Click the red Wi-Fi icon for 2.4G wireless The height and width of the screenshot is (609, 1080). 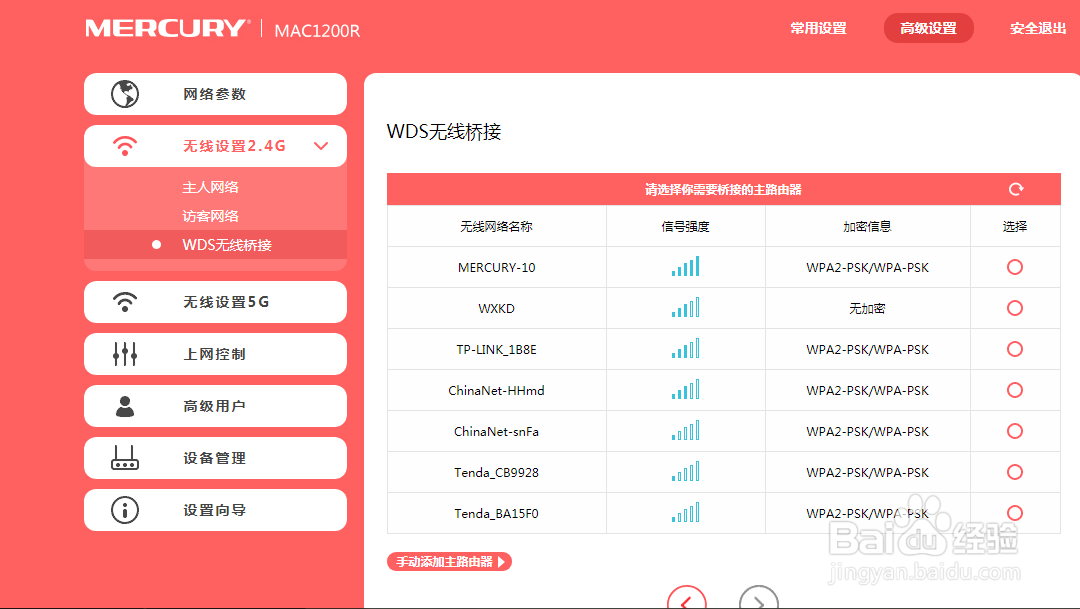point(125,146)
